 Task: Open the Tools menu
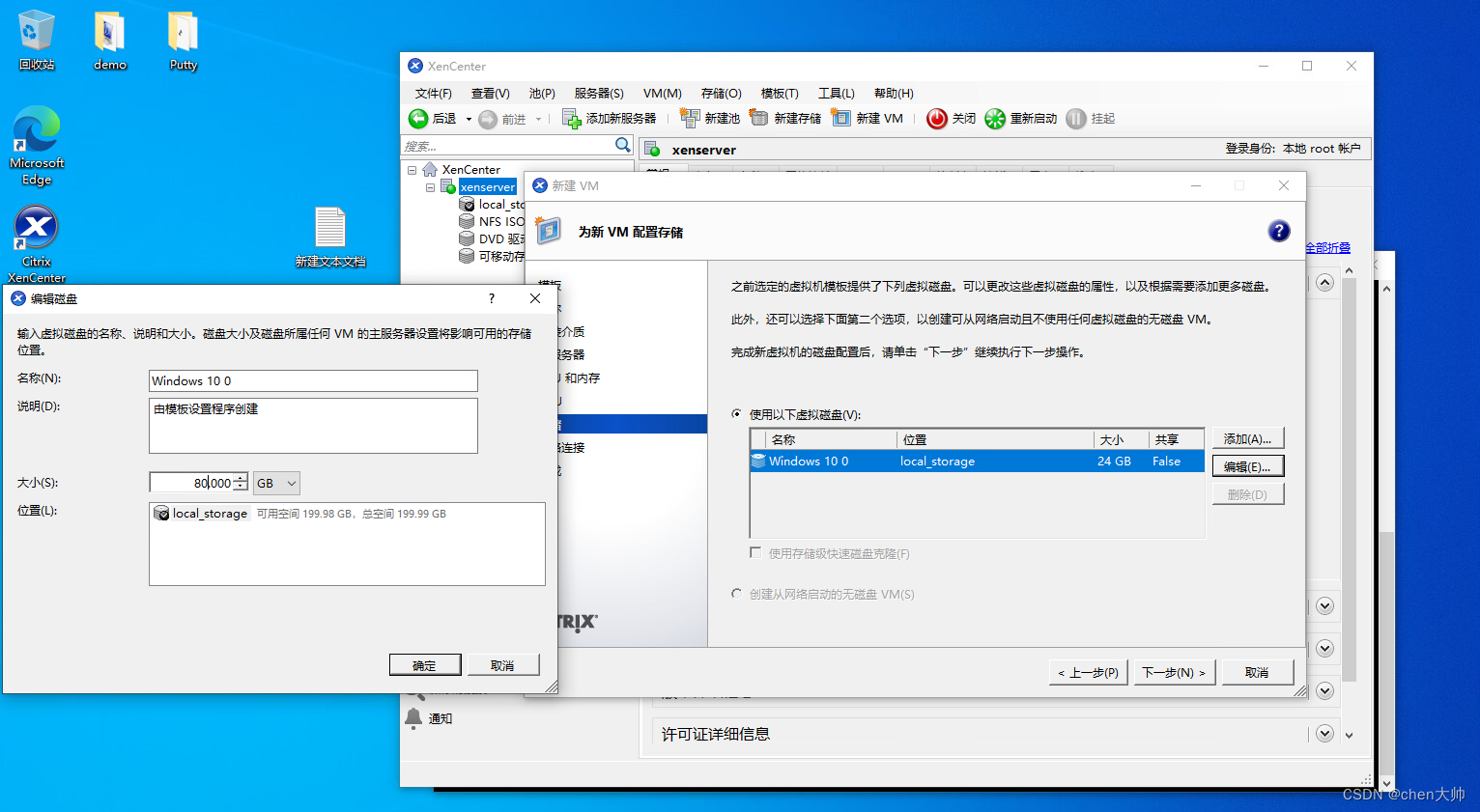pos(837,94)
